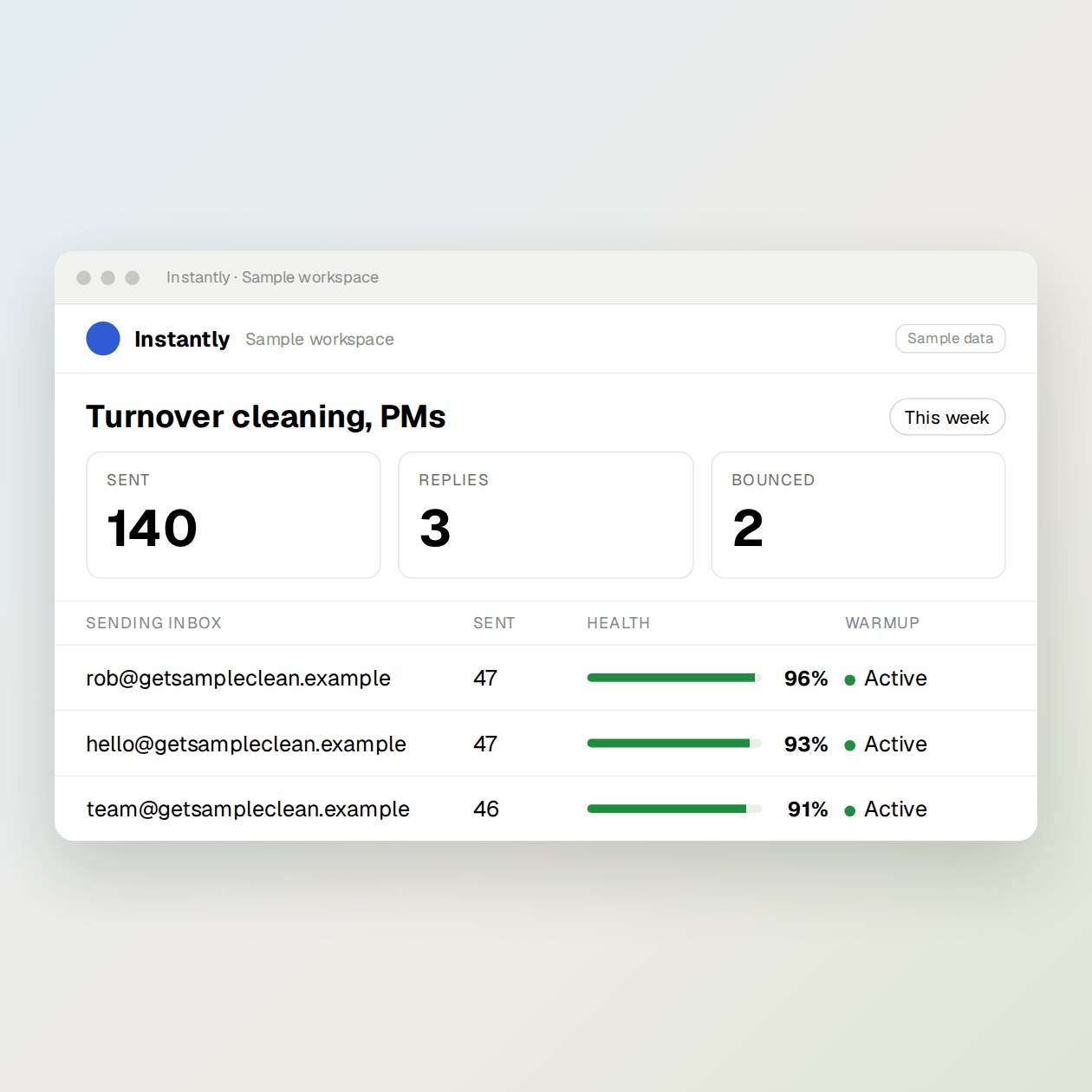
Task: Click the health bar for hello@getsampleclean.example
Action: (674, 744)
